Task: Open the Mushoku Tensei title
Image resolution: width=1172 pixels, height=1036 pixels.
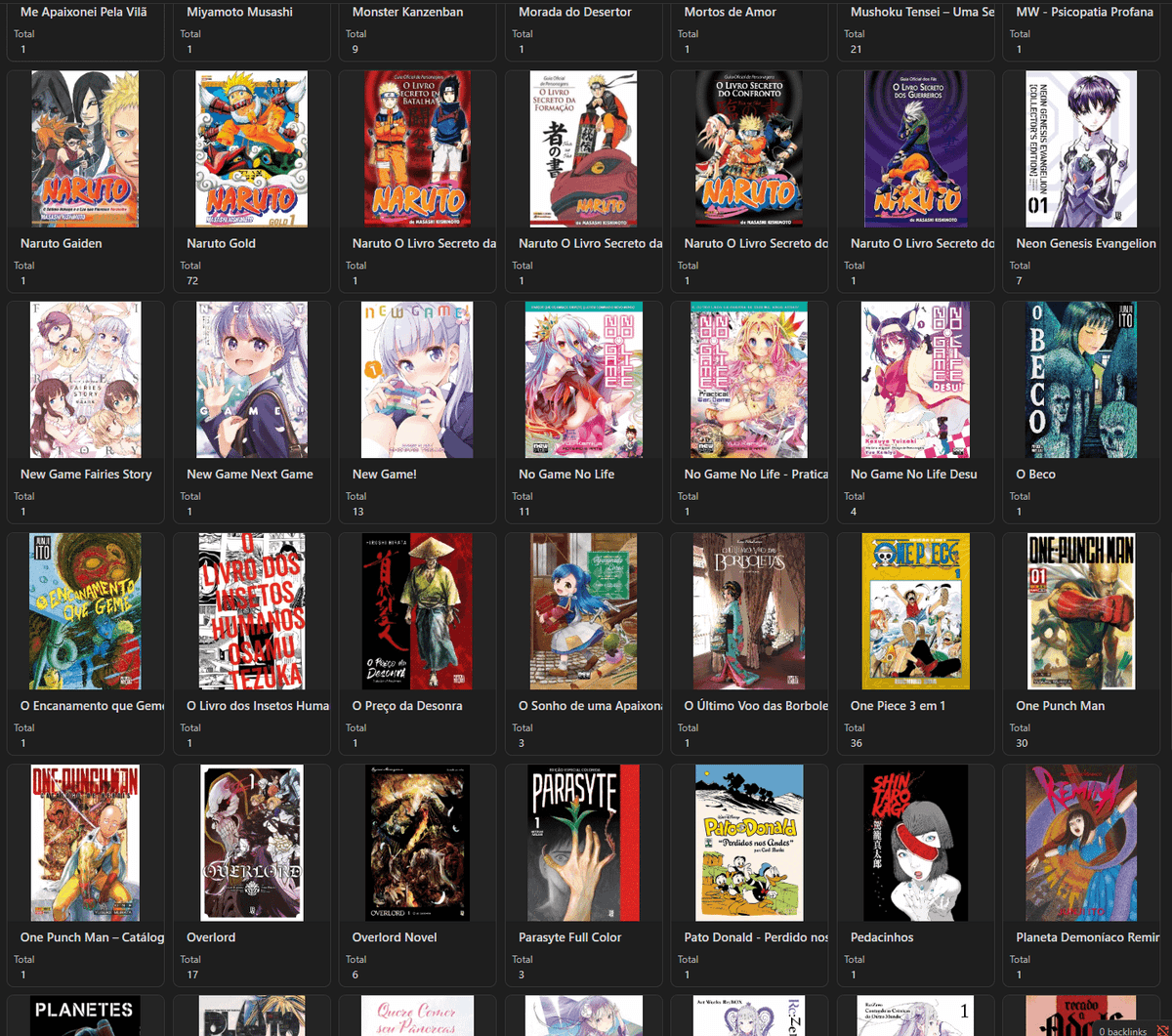Action: 923,12
